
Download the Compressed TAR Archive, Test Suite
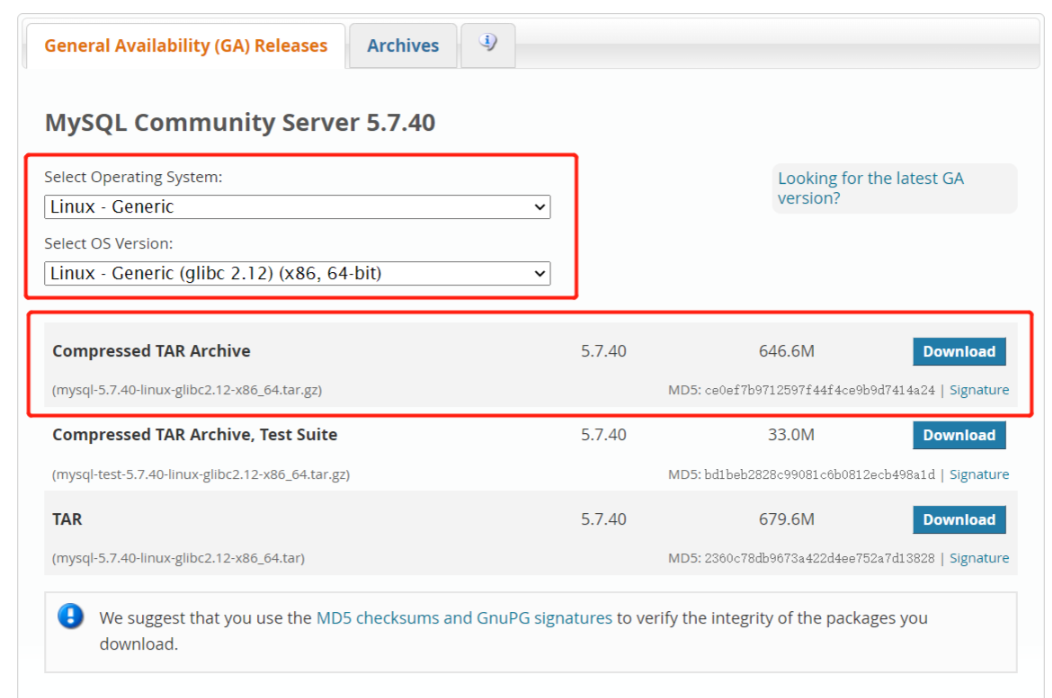[958, 435]
